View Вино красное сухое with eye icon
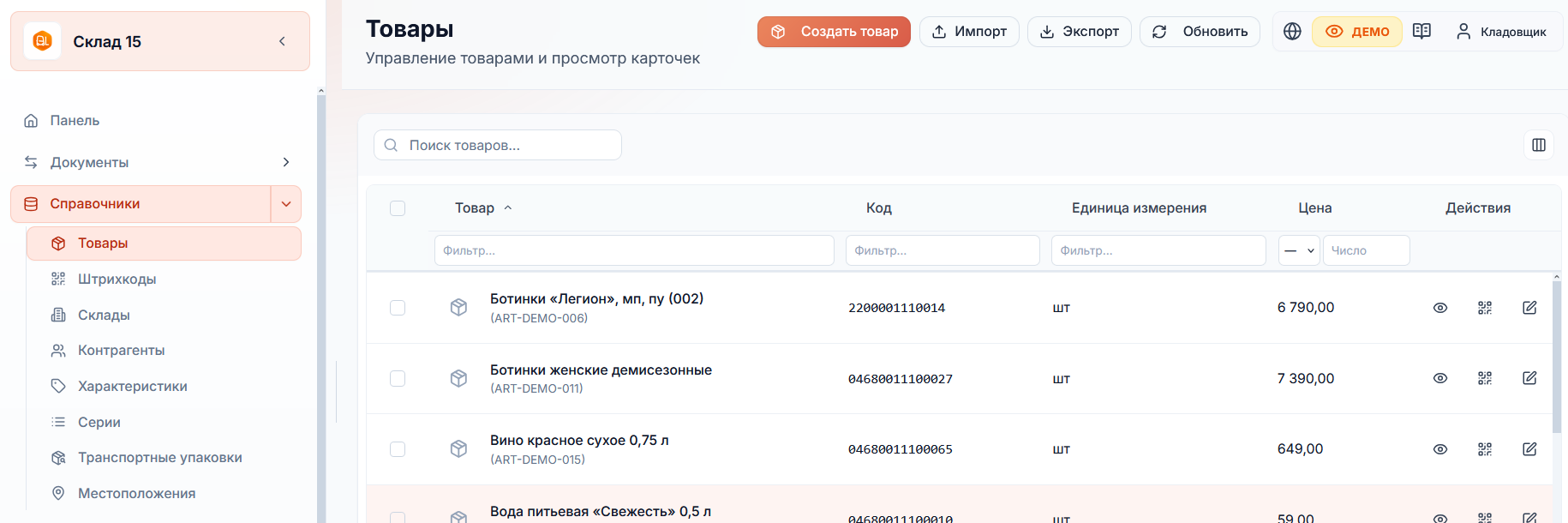 coord(1440,449)
